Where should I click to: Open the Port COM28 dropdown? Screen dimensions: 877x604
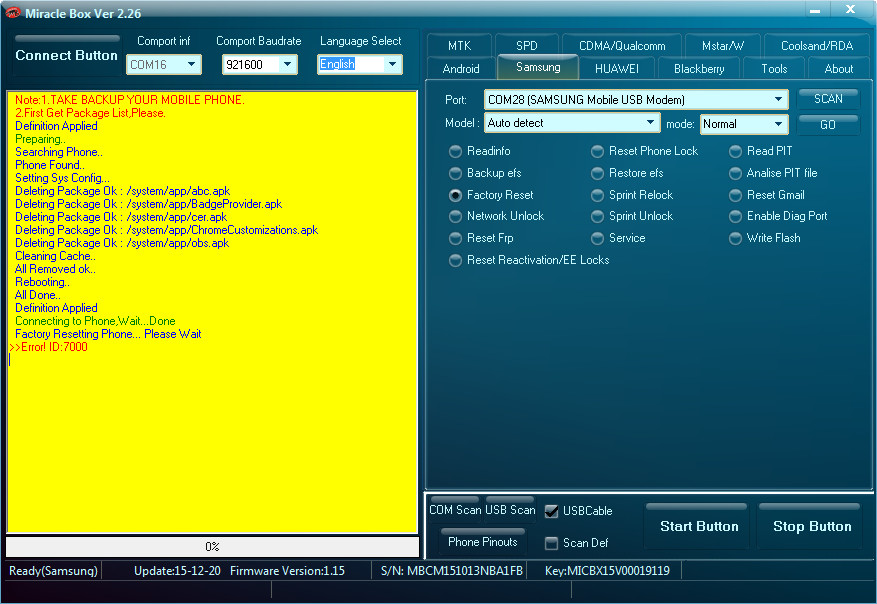click(x=779, y=100)
